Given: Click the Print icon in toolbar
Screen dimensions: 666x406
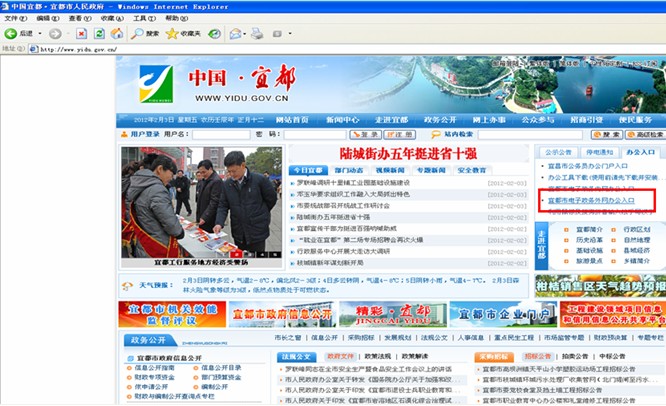Looking at the screenshot, I should 256,33.
